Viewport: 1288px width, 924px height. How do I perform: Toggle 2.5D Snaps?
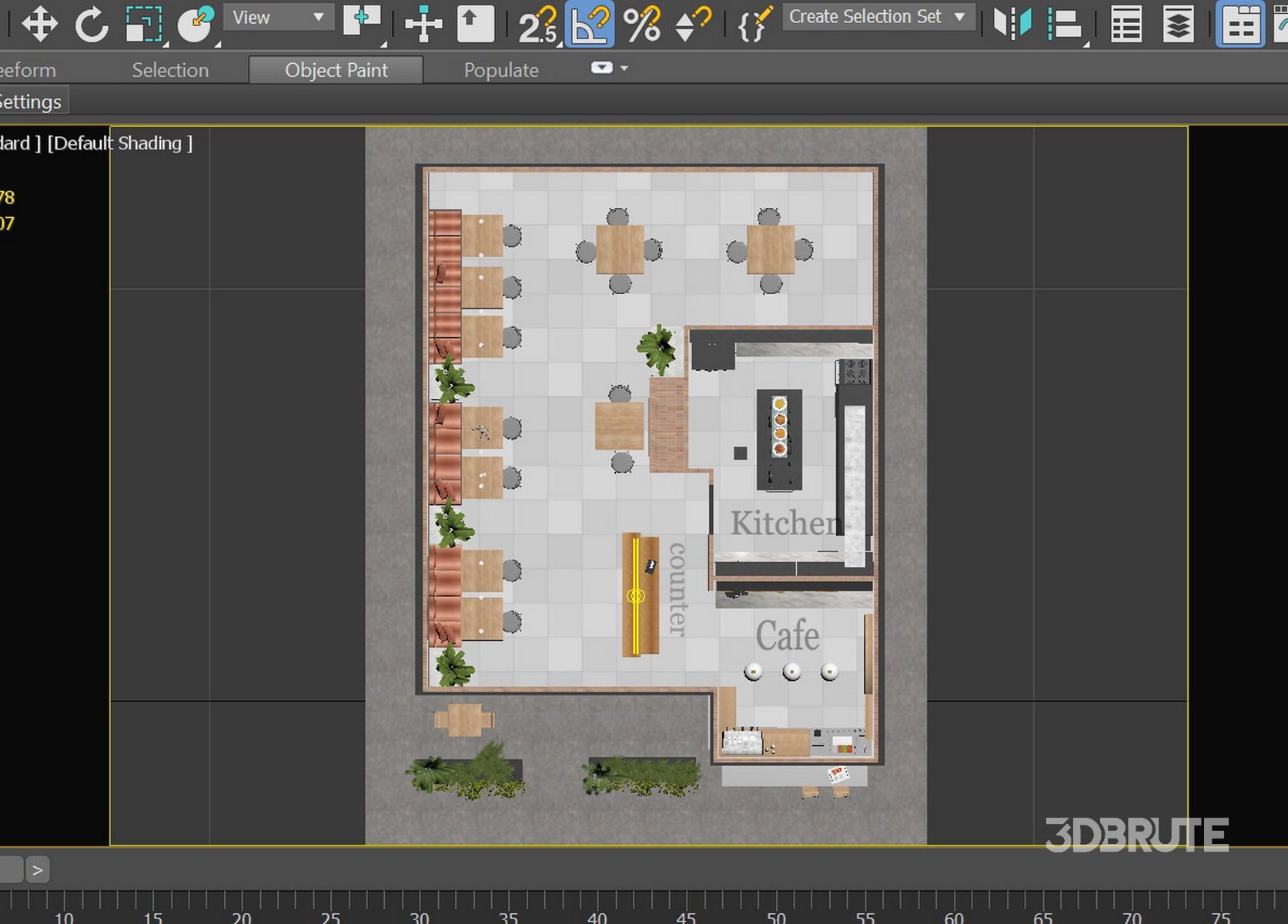pos(537,23)
